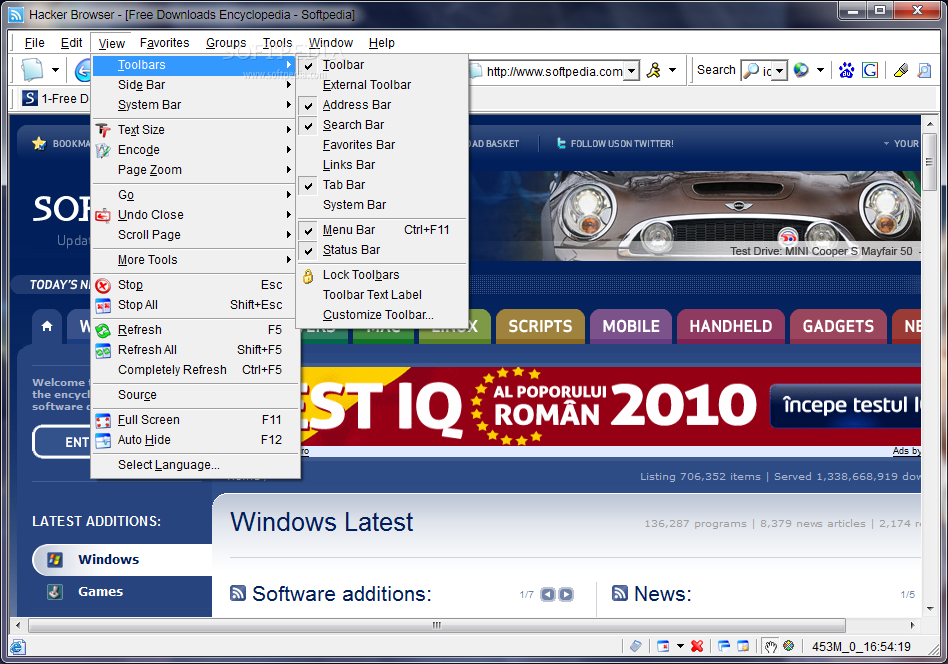Click the bookmark star icon on the page
948x664 pixels.
[x=39, y=143]
